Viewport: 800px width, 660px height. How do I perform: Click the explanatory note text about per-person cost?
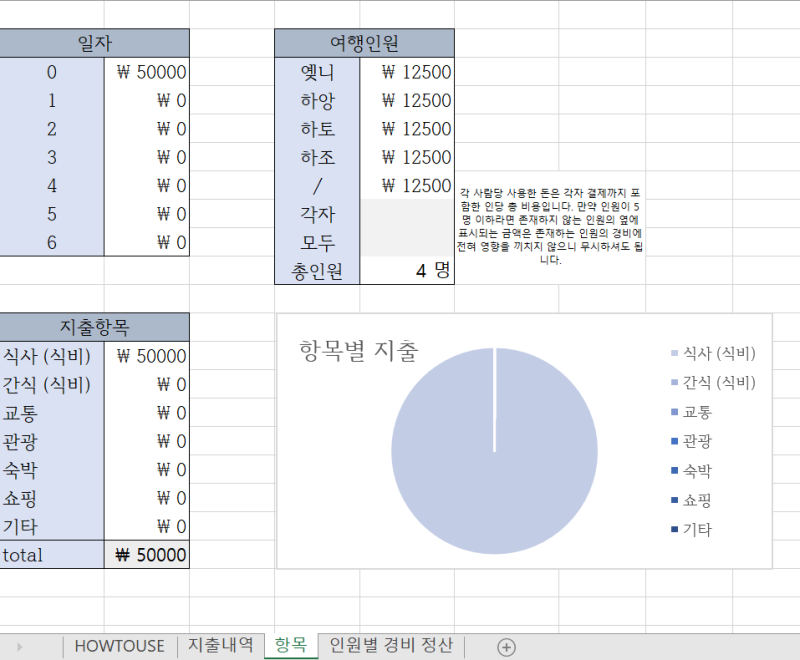tap(550, 226)
